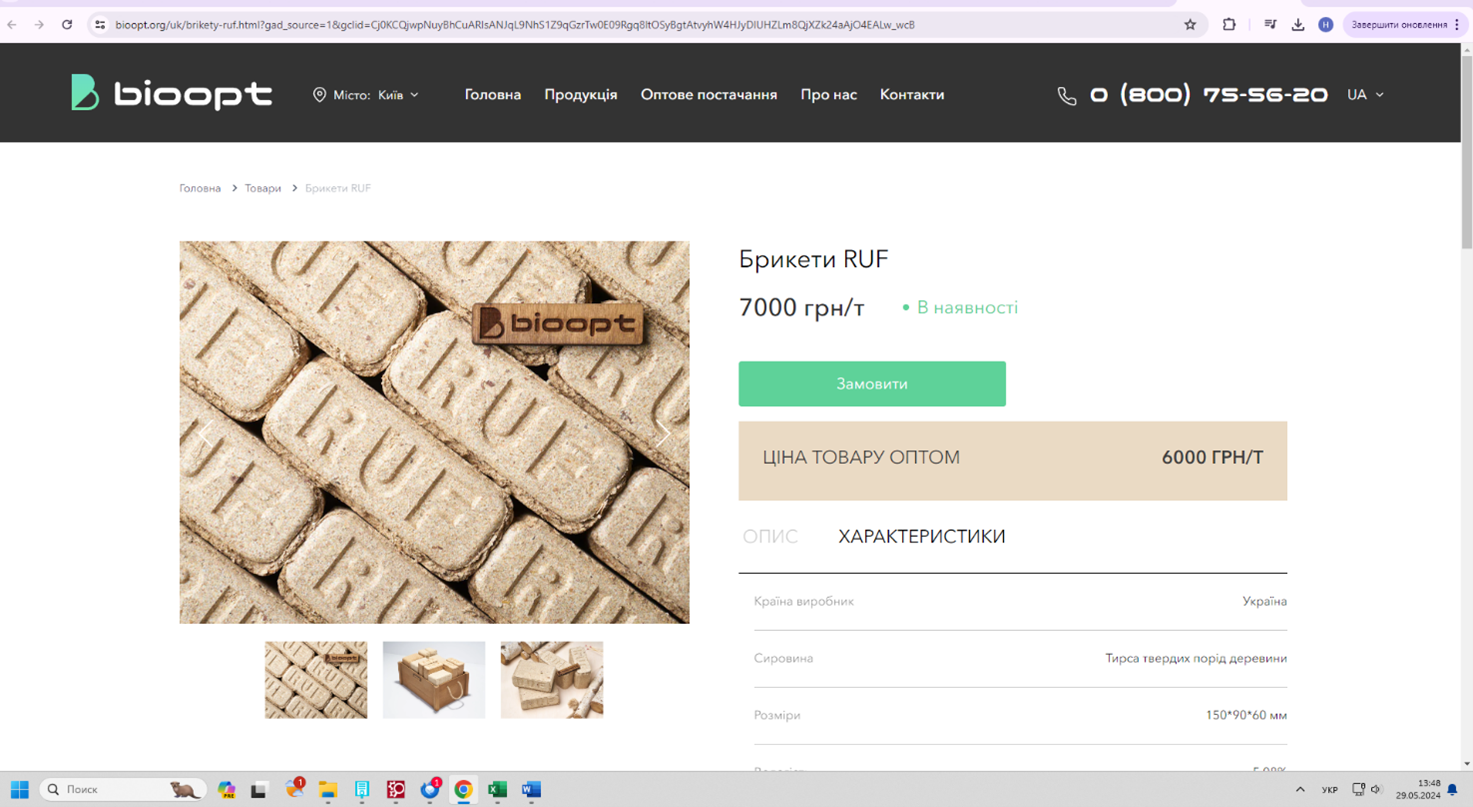Select the third product thumbnail

click(552, 680)
